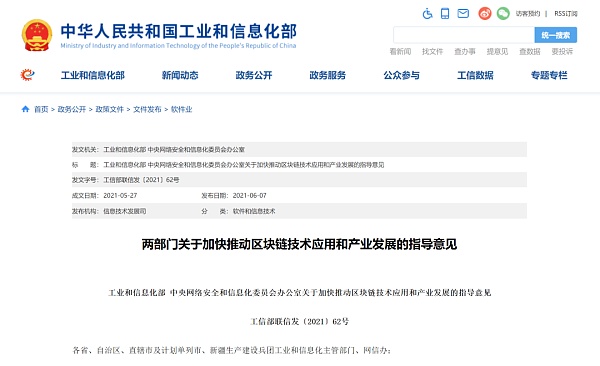Click the 标题 row document title text
600x366 pixels.
click(x=244, y=165)
